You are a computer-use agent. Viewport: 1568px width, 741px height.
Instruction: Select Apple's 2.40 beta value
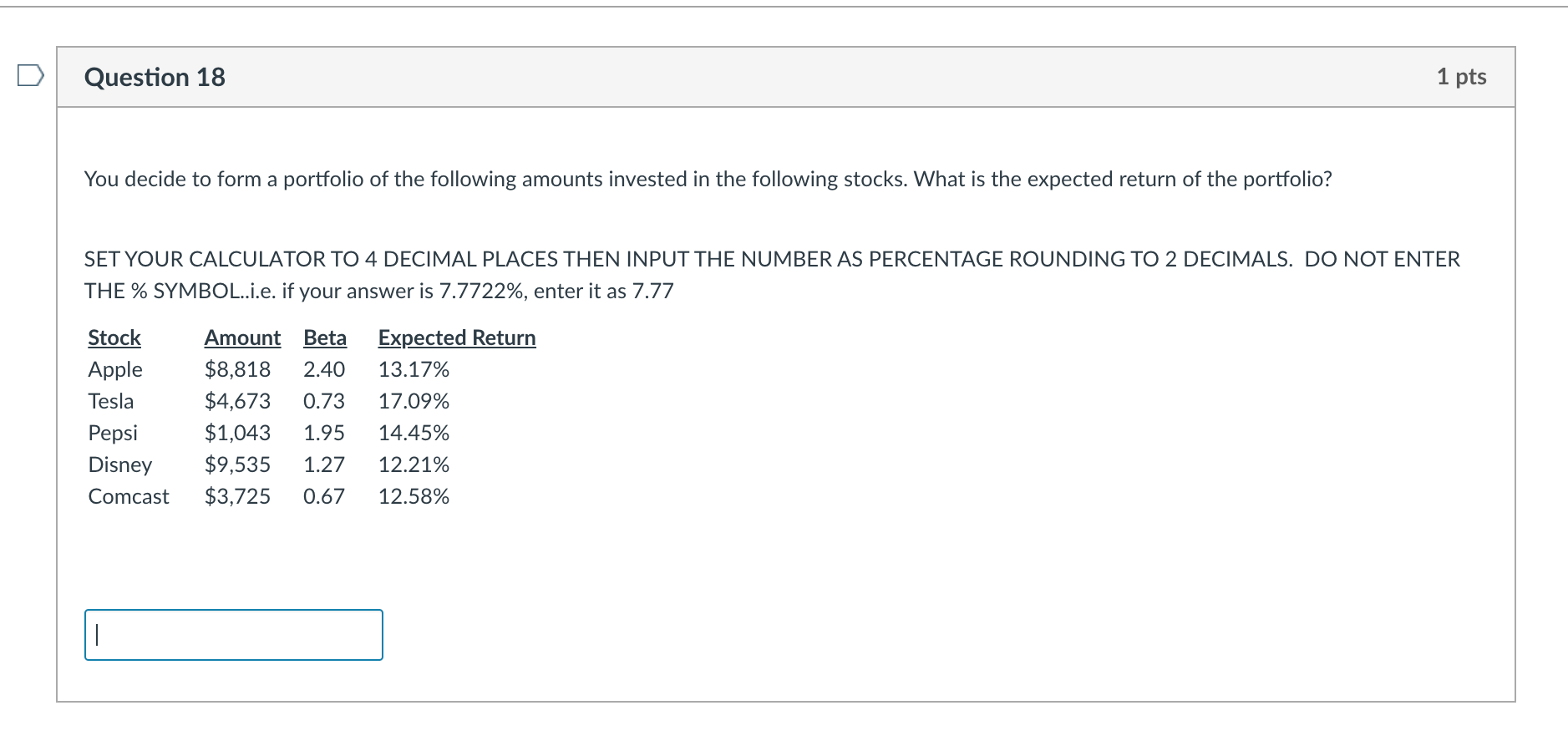[x=324, y=369]
